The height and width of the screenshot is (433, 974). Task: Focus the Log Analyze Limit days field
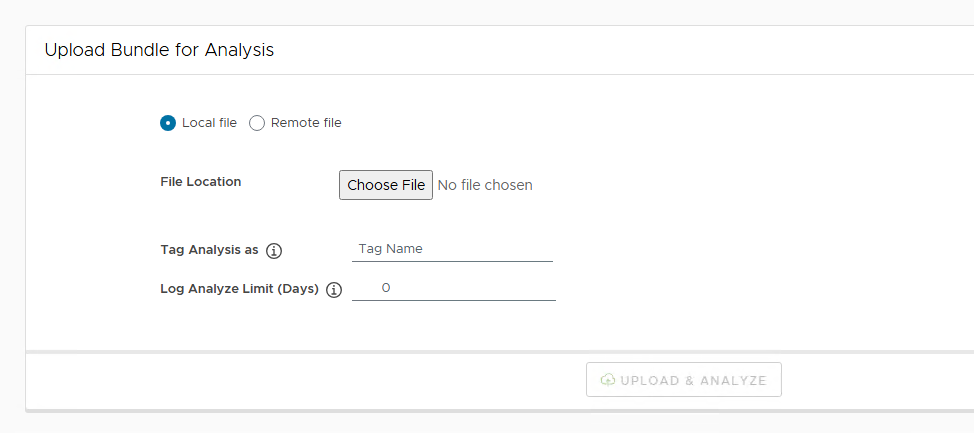click(453, 288)
